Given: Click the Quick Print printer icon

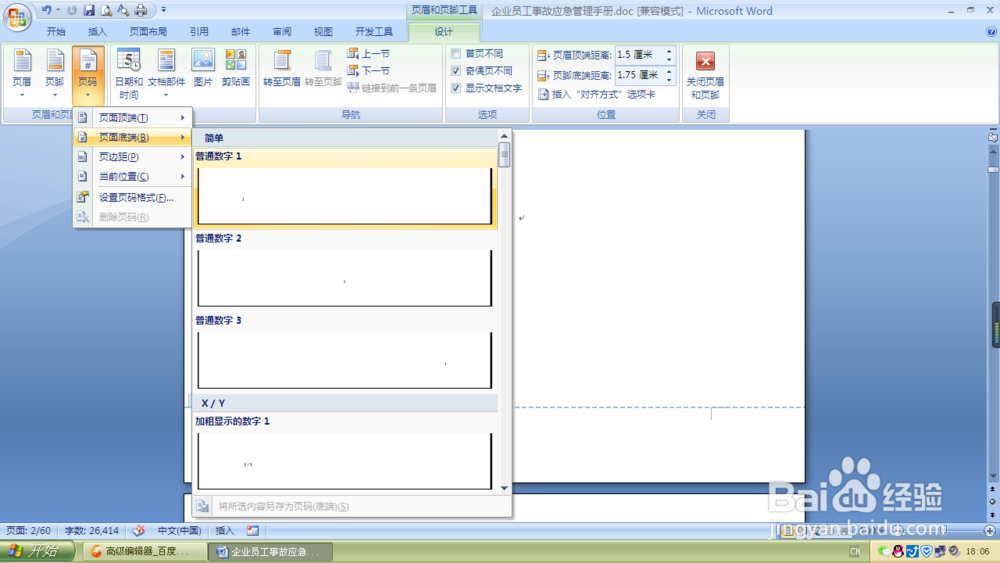Looking at the screenshot, I should point(141,10).
